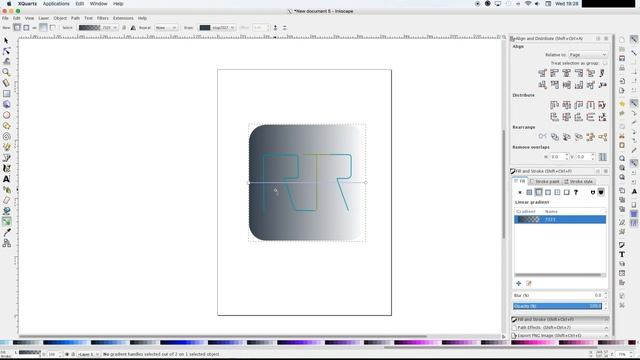The width and height of the screenshot is (640, 360).
Task: Select the Star/Polygon tool
Action: click(6, 126)
